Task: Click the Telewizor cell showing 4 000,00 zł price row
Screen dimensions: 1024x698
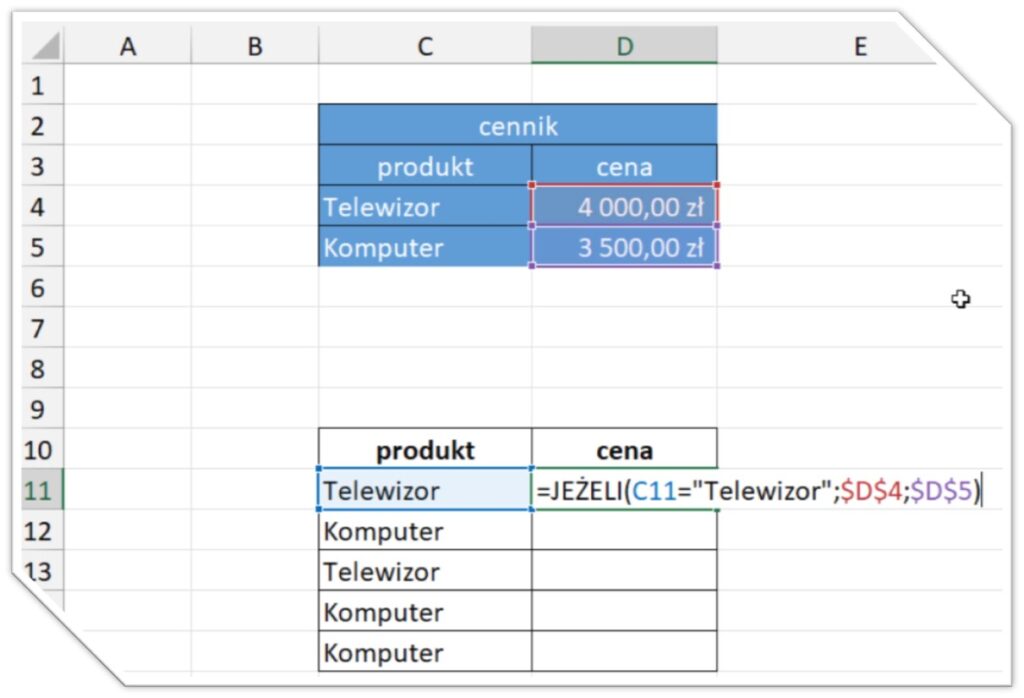Action: (424, 207)
